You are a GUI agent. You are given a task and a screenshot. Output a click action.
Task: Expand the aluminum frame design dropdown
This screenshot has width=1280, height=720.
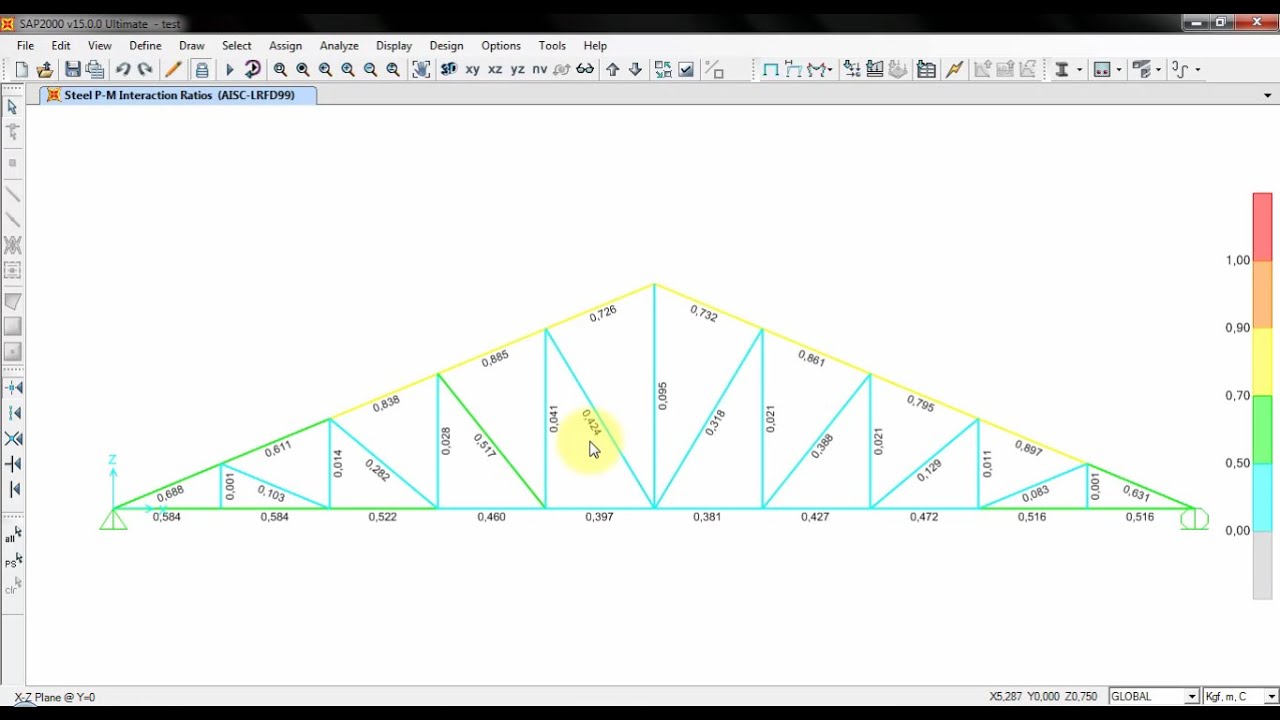click(1159, 69)
